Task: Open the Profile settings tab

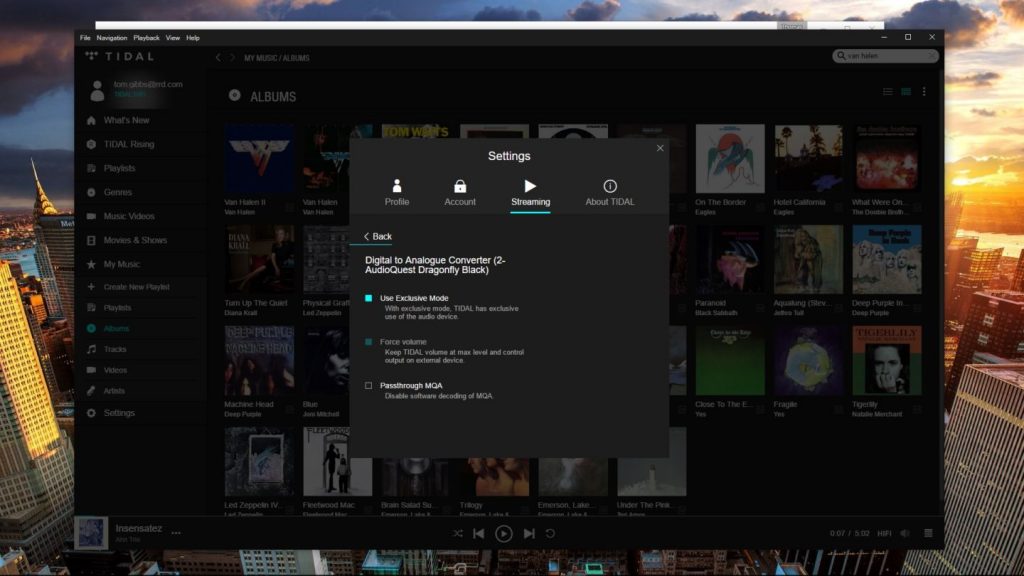Action: [396, 193]
